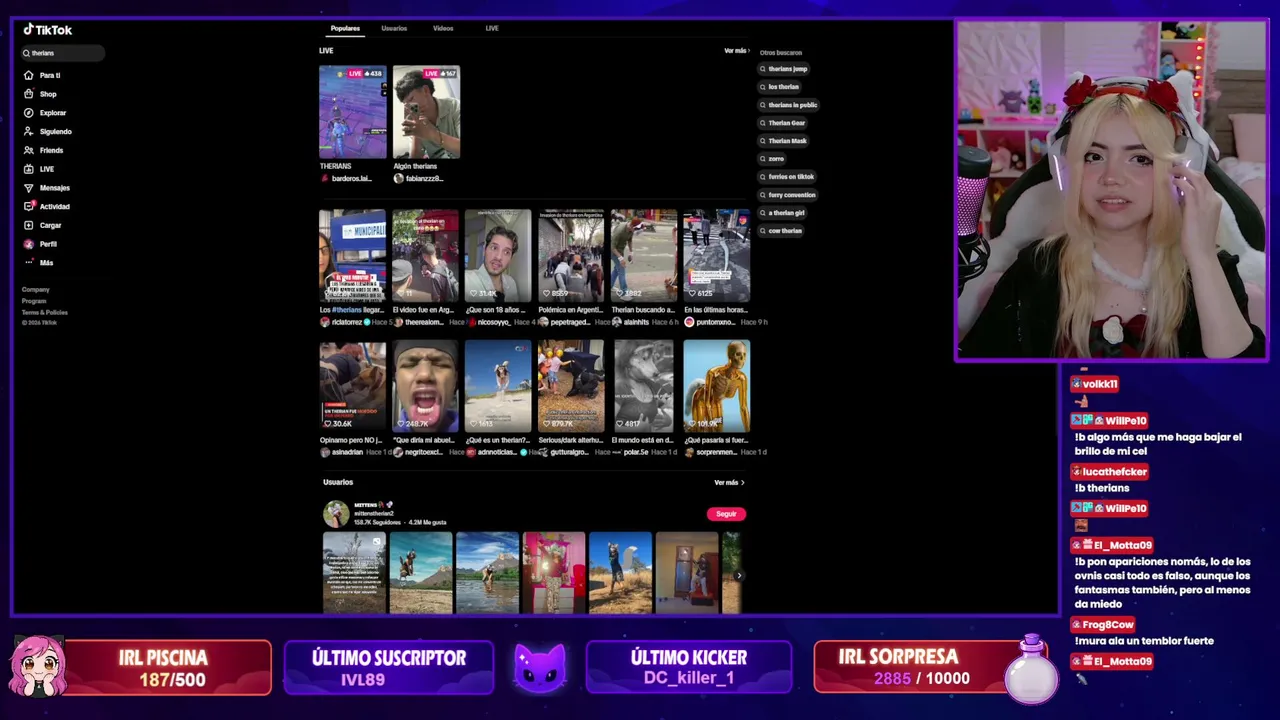Viewport: 1280px width, 720px height.
Task: Expand Usuarios section with Ver más
Action: [x=729, y=483]
